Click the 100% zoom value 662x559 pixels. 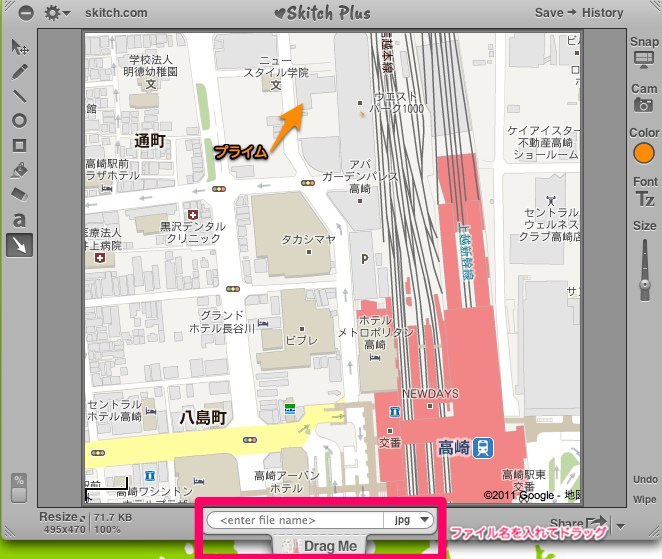(x=108, y=529)
